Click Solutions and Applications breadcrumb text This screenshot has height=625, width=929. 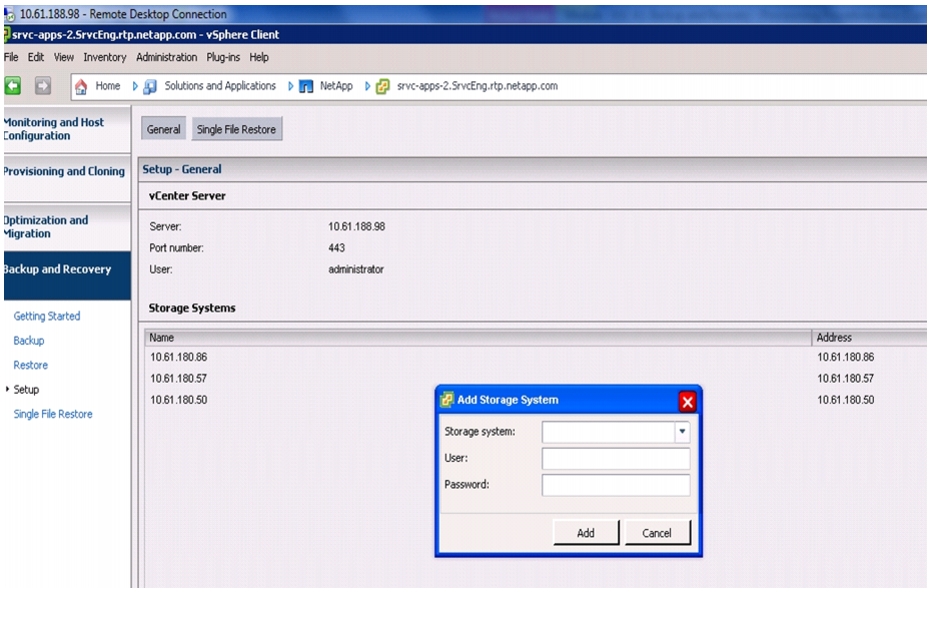[x=220, y=86]
